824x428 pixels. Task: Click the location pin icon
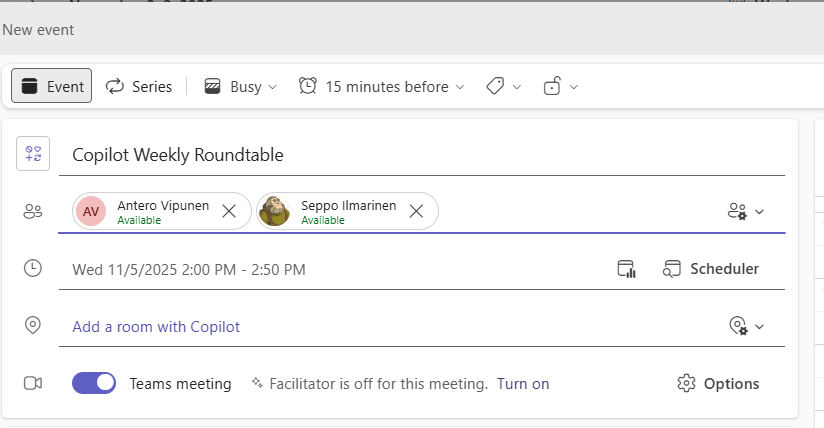33,326
